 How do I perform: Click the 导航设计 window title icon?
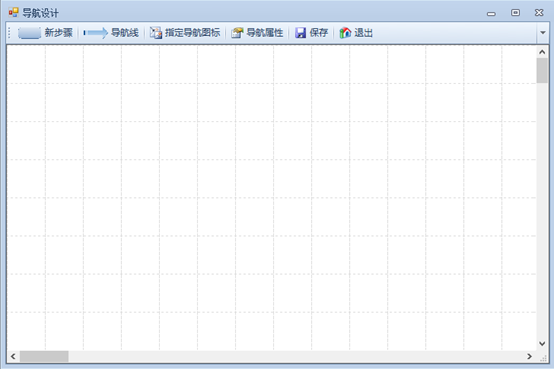coord(13,13)
